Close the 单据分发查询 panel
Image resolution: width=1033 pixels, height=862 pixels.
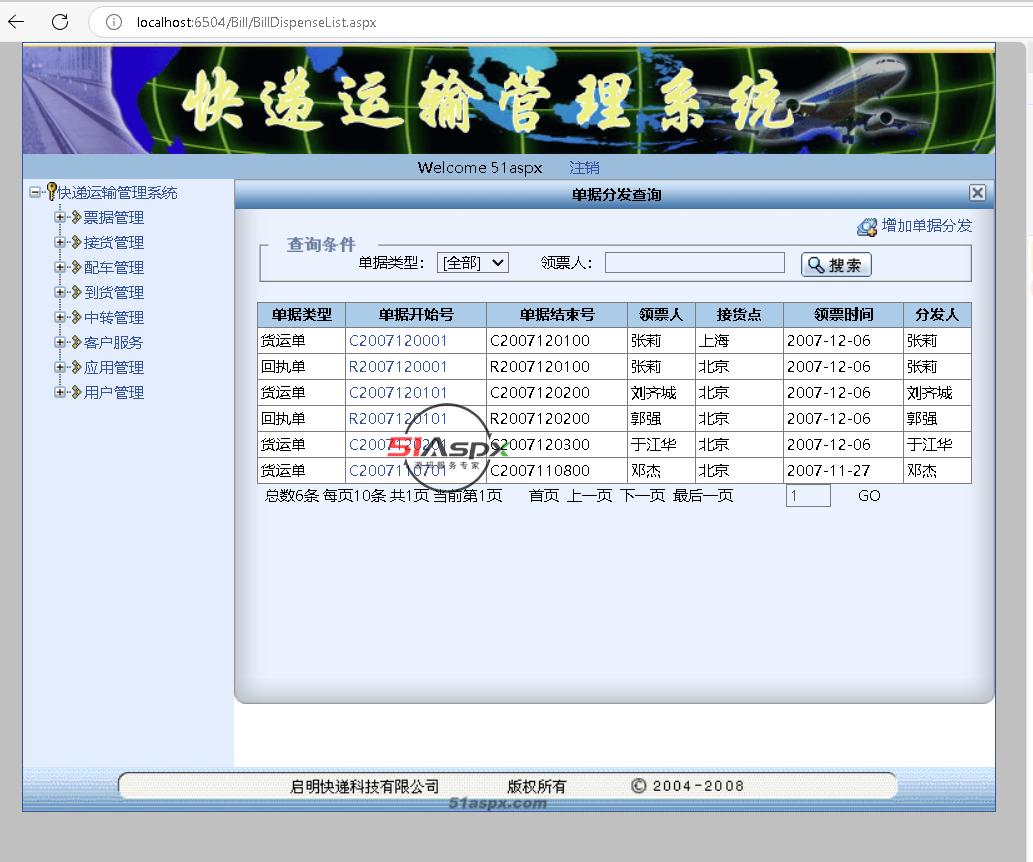click(977, 193)
